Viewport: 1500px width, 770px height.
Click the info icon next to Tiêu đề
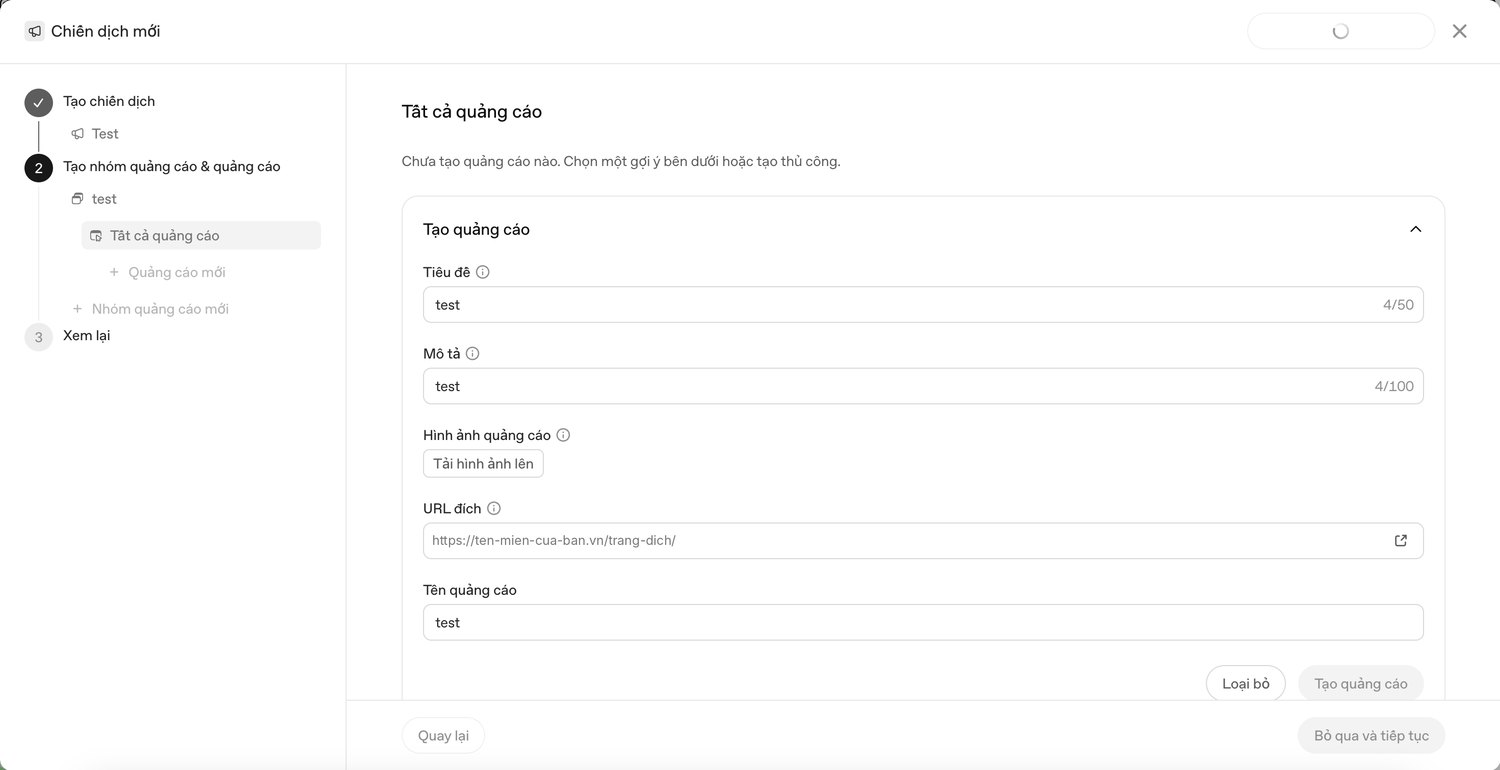[483, 272]
